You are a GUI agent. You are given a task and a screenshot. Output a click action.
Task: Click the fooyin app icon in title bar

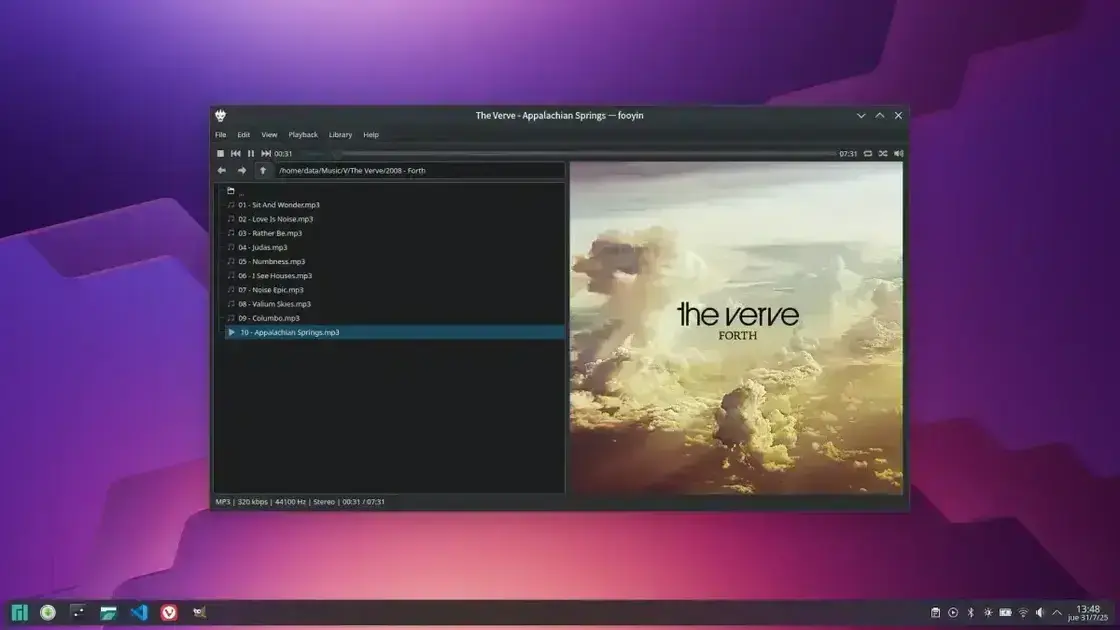[220, 115]
